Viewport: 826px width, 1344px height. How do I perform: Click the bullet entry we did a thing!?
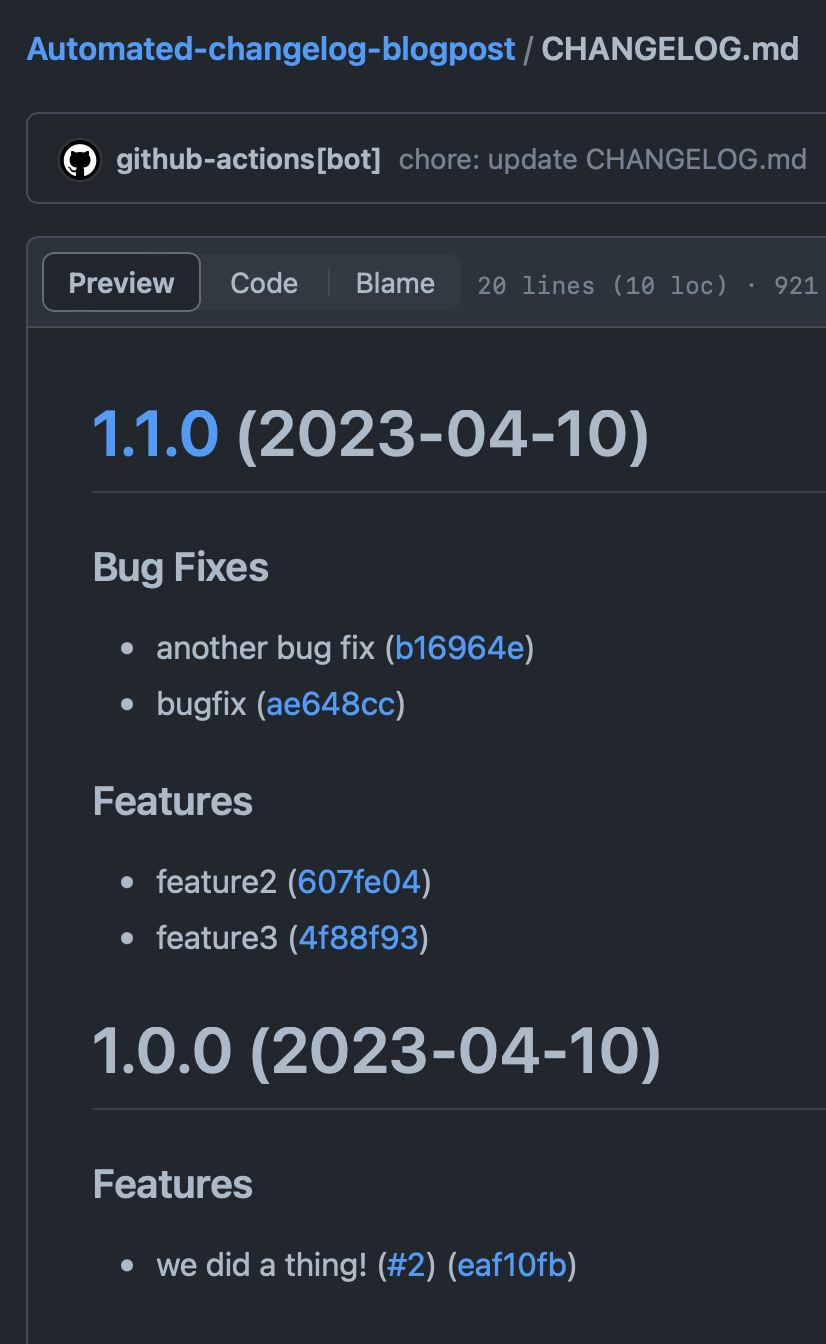click(265, 1265)
